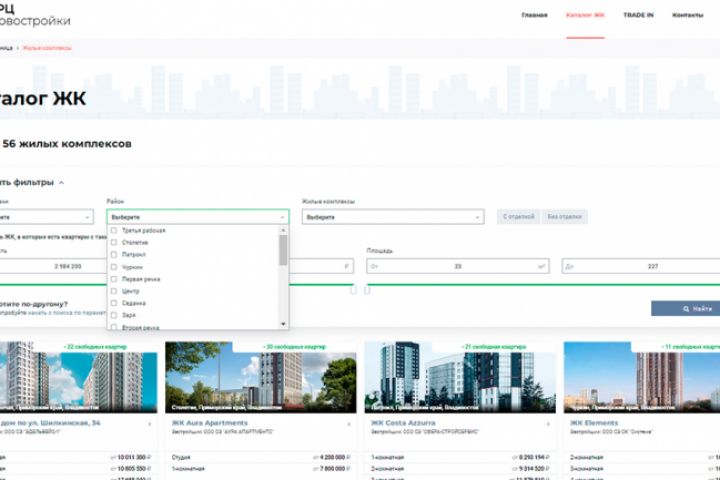The height and width of the screenshot is (480, 720).
Task: Check the 'Чуркин' district checkbox
Action: pyautogui.click(x=114, y=267)
